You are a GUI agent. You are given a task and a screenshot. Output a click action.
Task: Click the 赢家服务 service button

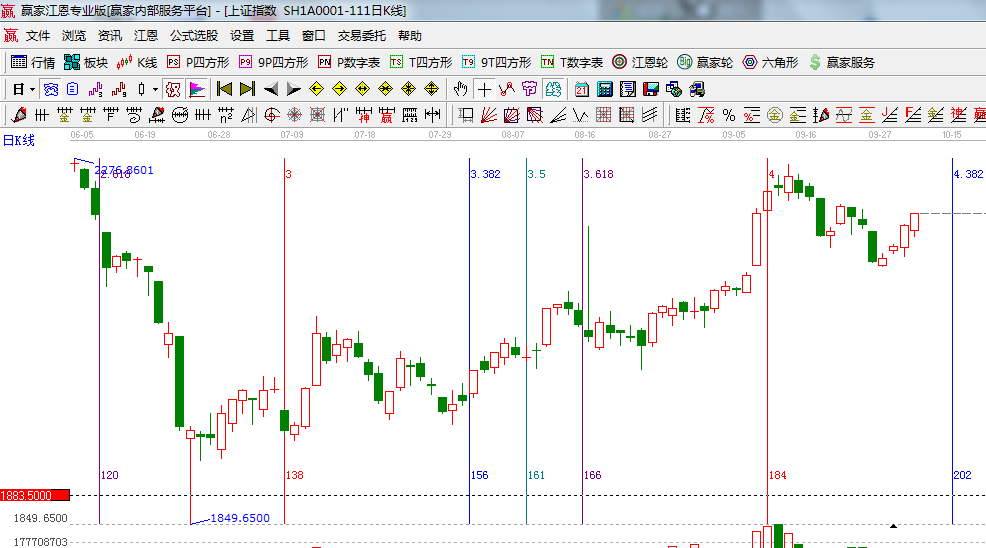tap(841, 62)
